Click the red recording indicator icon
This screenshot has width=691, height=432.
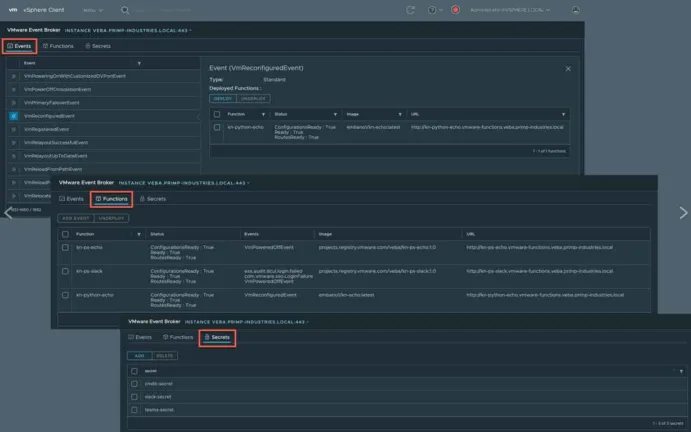[x=456, y=10]
